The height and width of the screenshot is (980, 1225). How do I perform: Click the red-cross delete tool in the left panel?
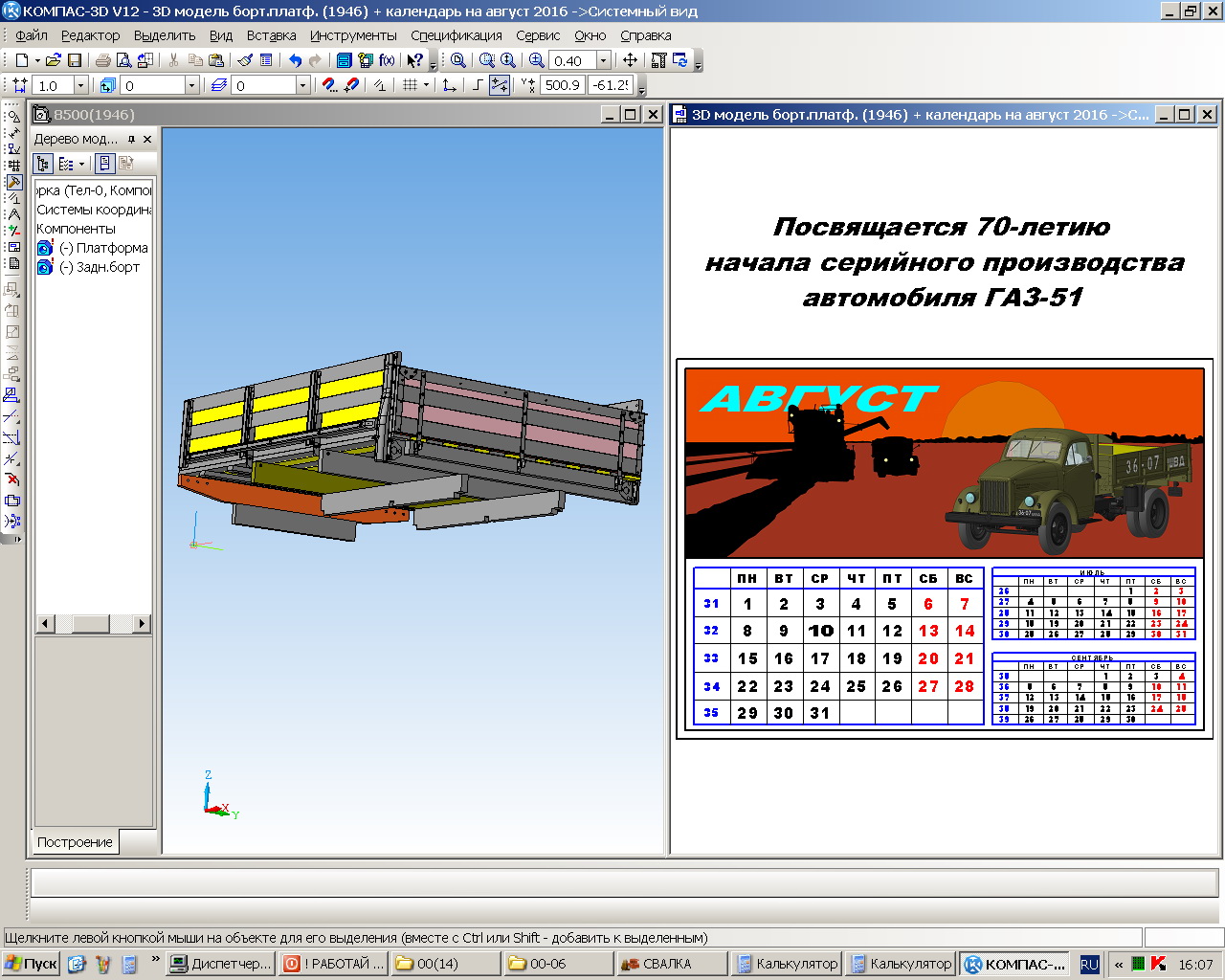tap(12, 479)
